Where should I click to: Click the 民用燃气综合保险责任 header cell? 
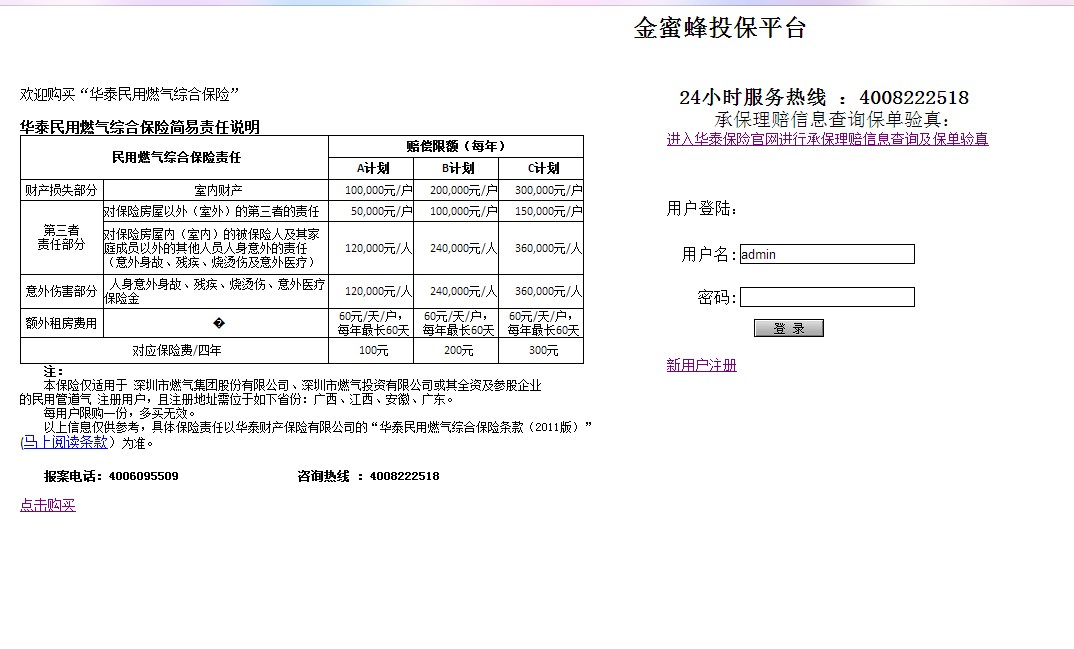click(x=175, y=157)
